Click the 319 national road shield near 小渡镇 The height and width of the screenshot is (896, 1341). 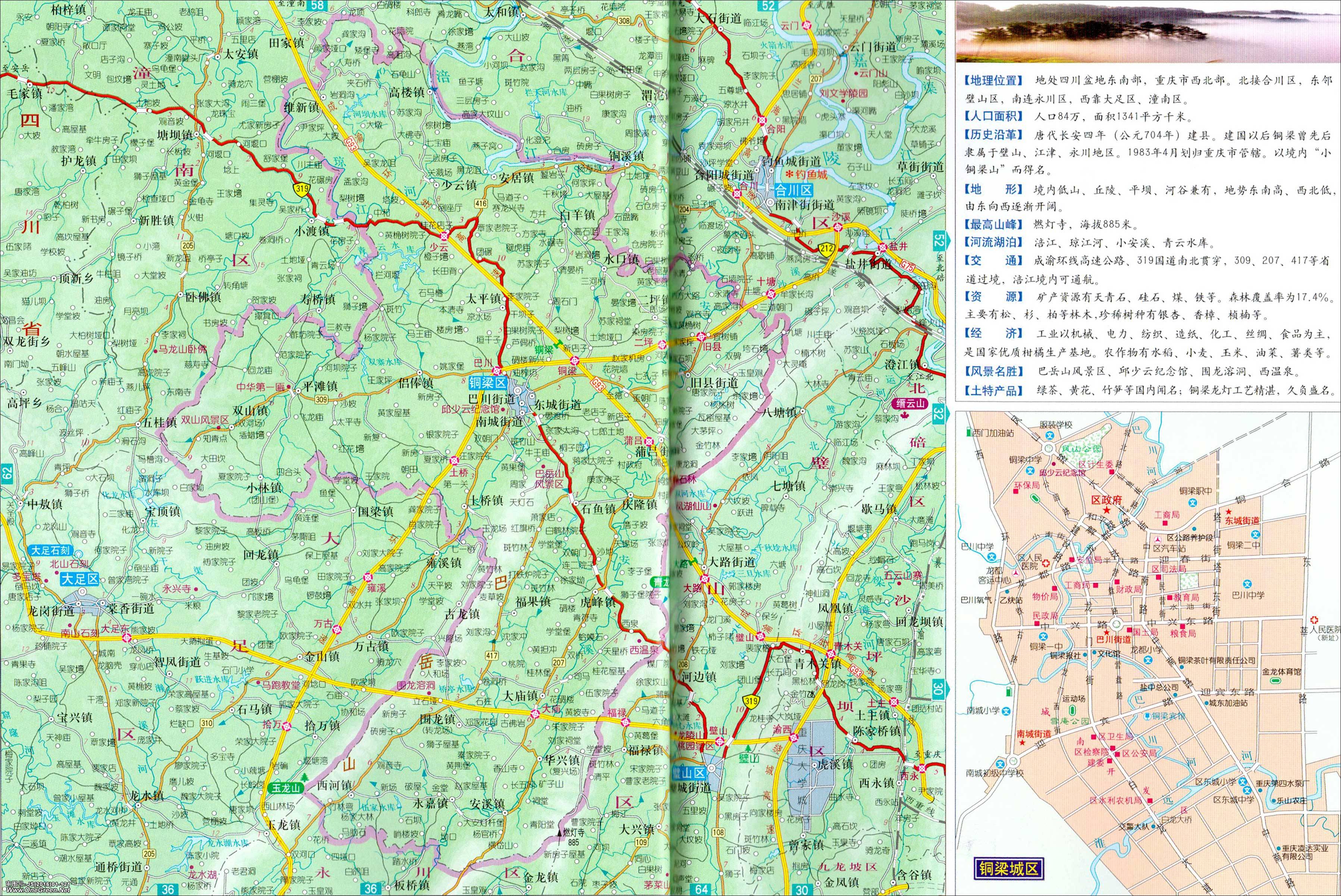[x=301, y=190]
